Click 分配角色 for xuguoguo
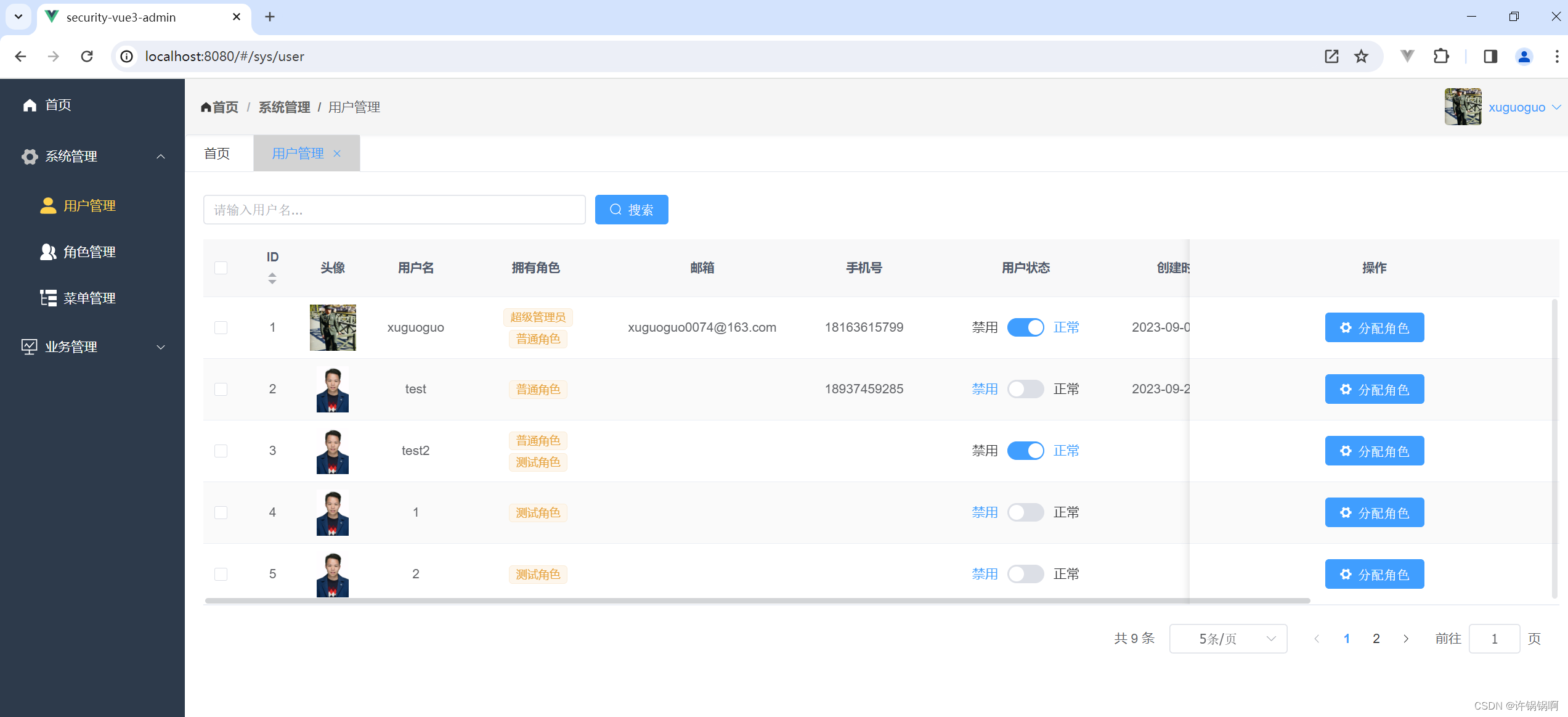 click(x=1375, y=327)
